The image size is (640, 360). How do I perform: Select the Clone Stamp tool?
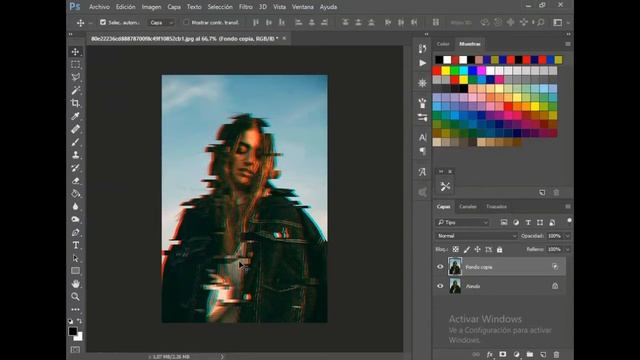click(76, 155)
